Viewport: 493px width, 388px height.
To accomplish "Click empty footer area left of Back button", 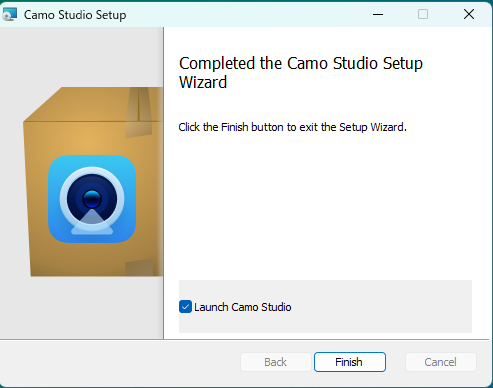I will click(120, 362).
